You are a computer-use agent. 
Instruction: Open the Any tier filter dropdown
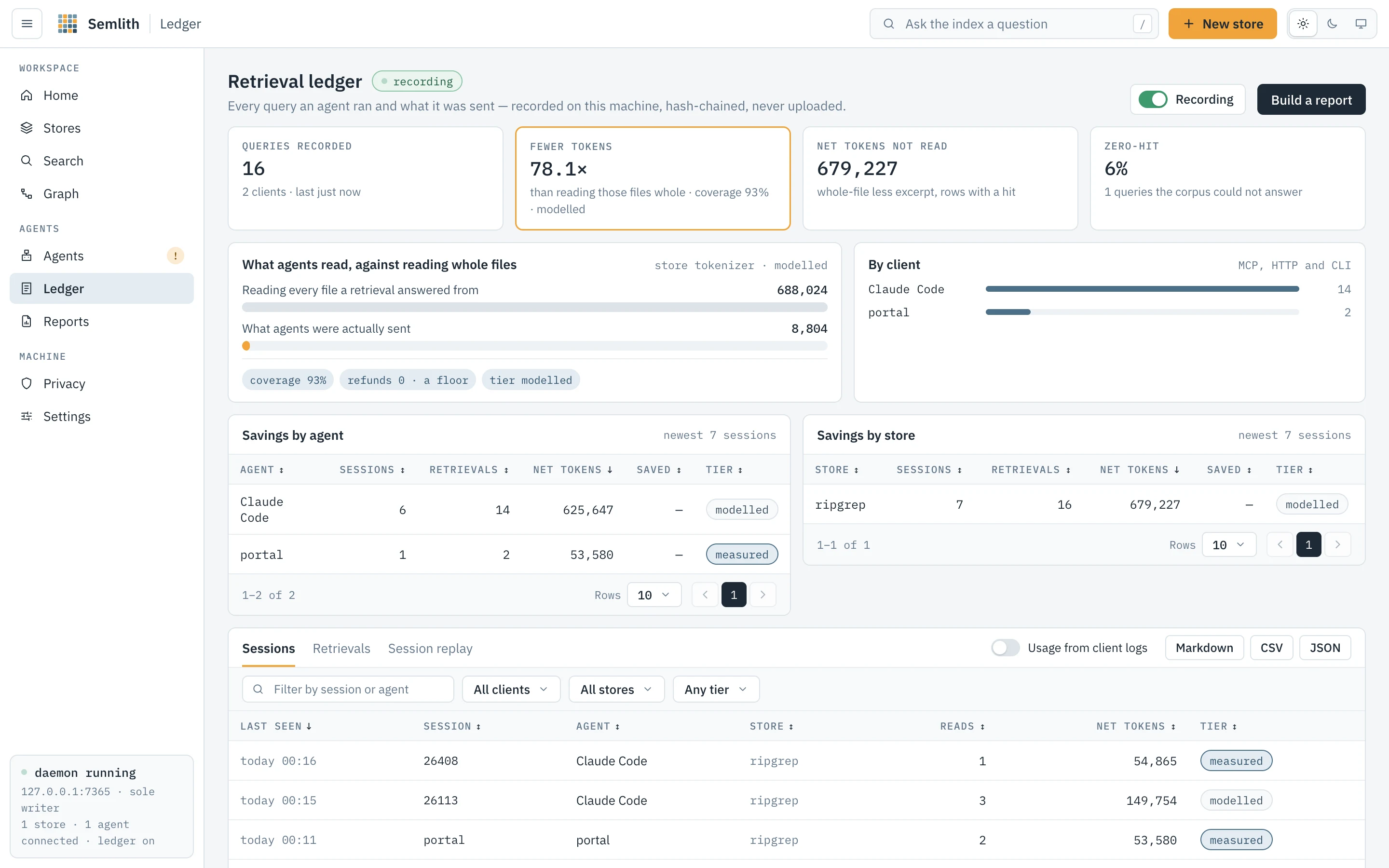tap(716, 689)
